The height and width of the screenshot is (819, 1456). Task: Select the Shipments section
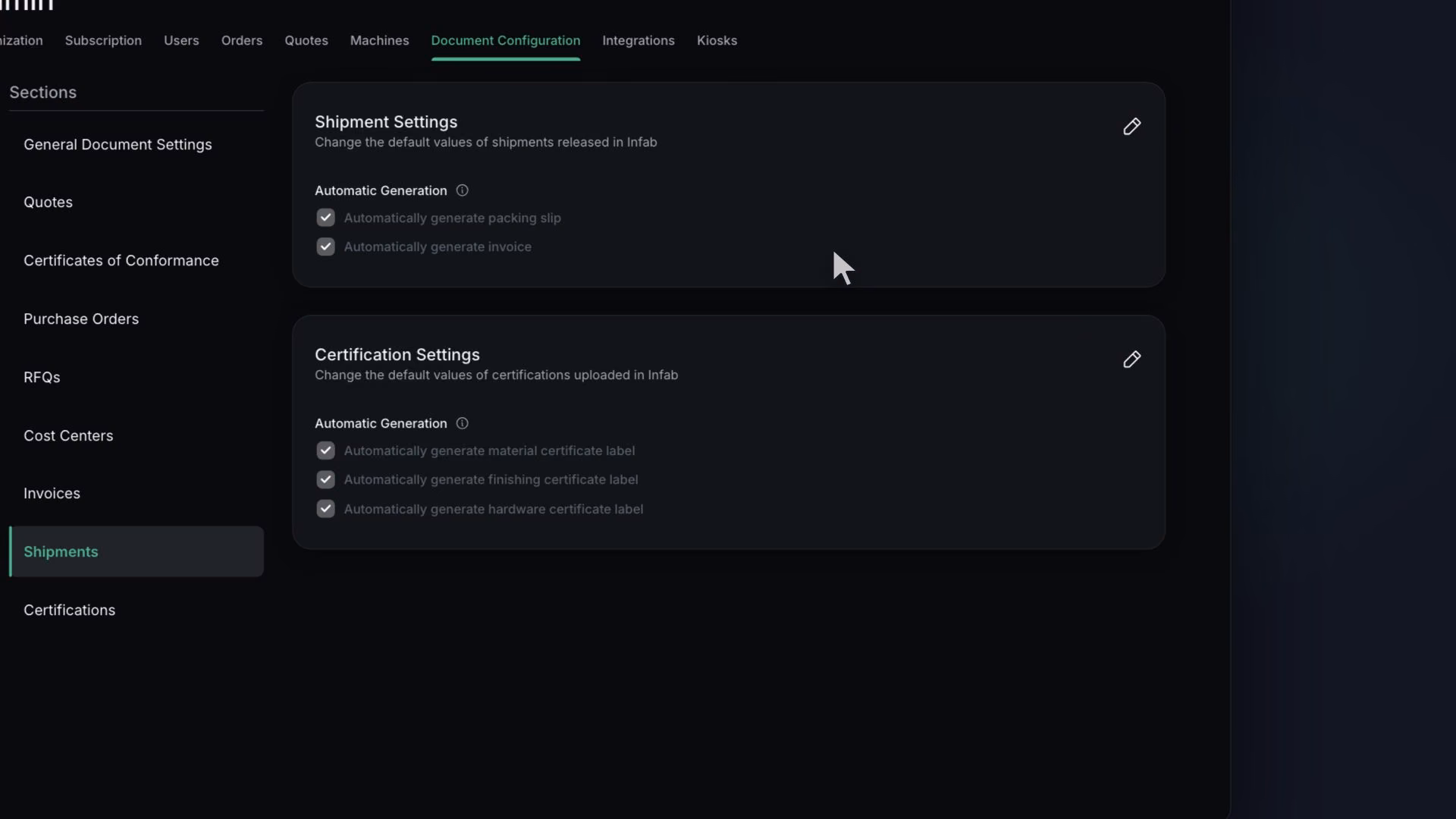136,552
